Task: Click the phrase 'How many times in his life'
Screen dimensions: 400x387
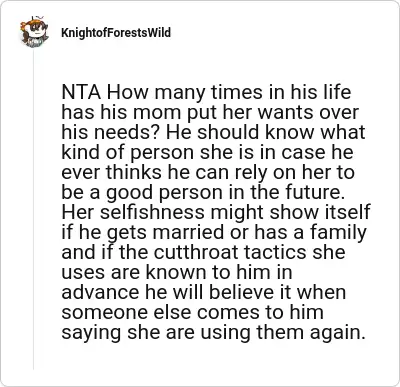Action: [x=229, y=92]
